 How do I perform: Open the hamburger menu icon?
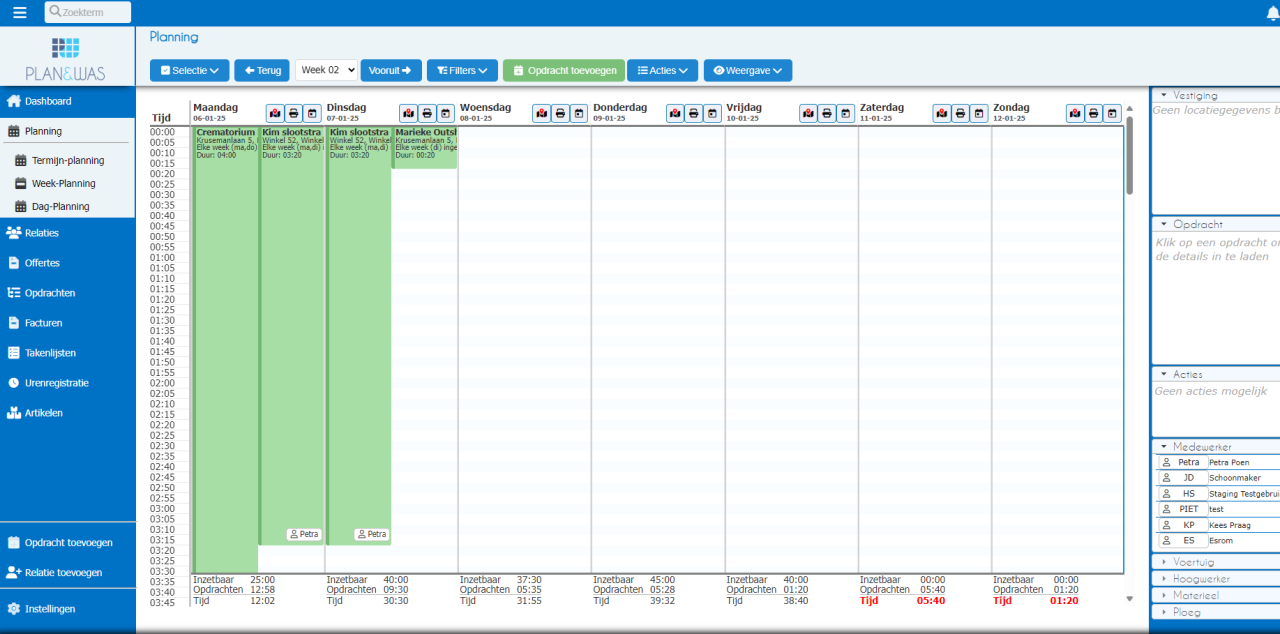coord(20,12)
